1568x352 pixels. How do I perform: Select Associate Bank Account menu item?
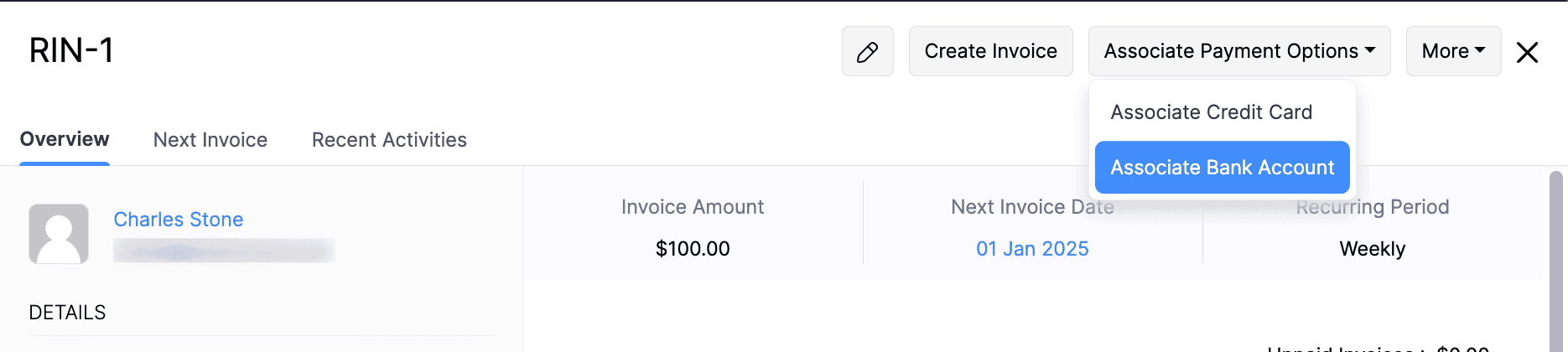click(x=1222, y=168)
